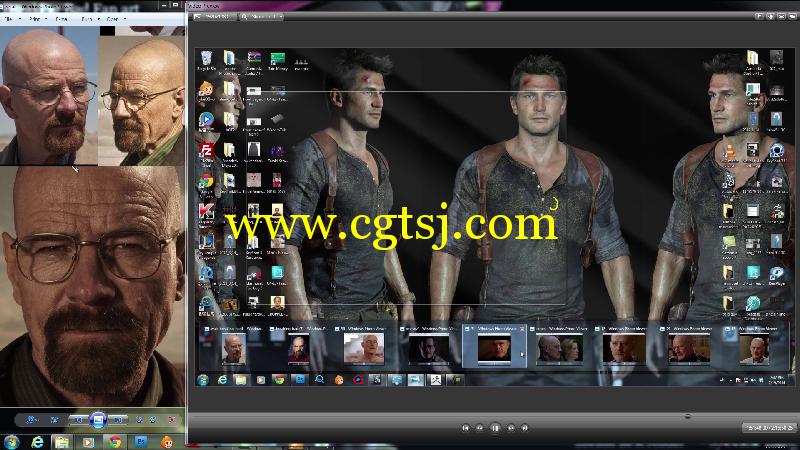
Task: Click the Kaspersky icon on recorded desktop
Action: [206, 215]
